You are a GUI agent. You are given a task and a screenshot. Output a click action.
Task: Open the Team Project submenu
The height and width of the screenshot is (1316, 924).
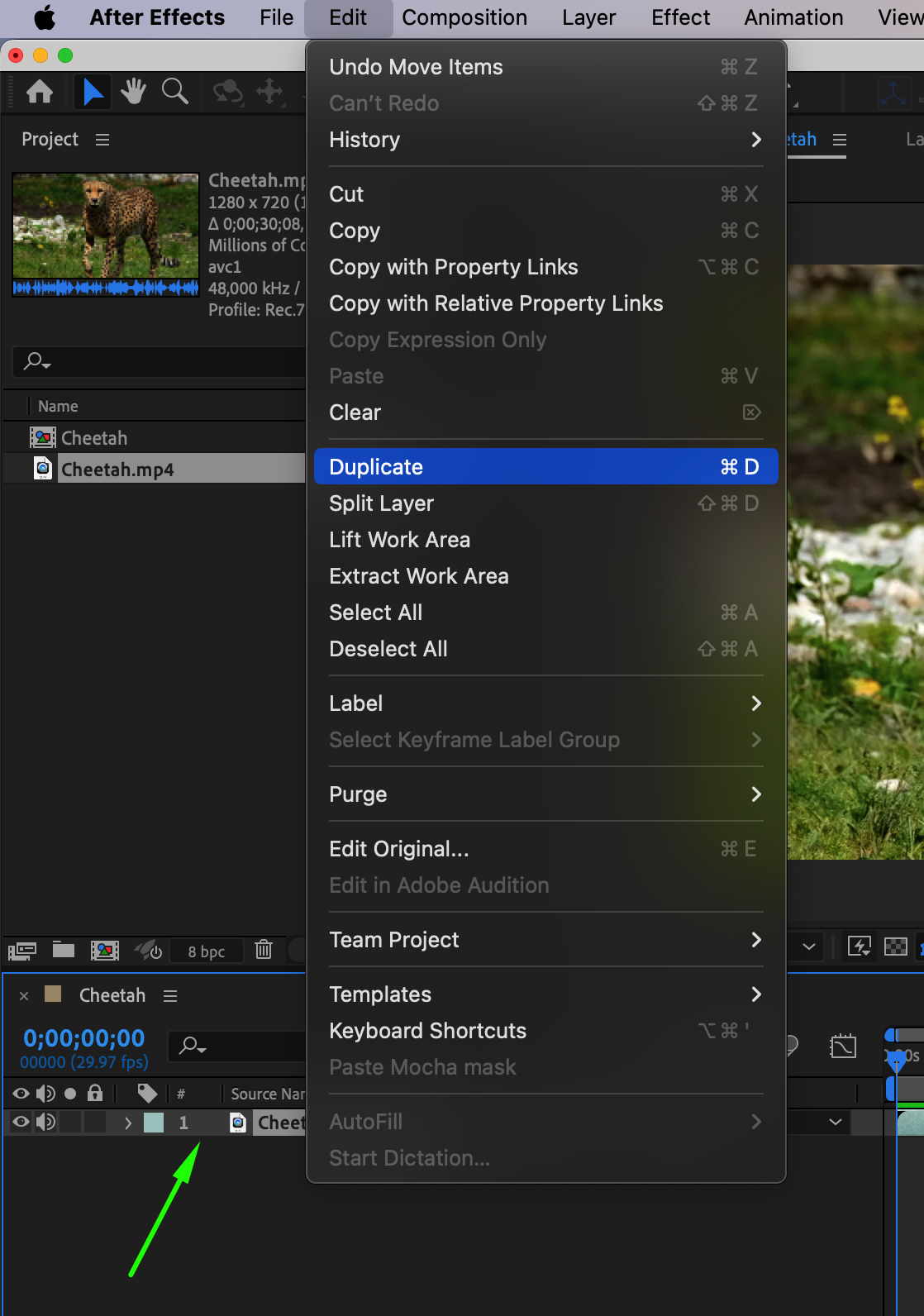pyautogui.click(x=545, y=940)
